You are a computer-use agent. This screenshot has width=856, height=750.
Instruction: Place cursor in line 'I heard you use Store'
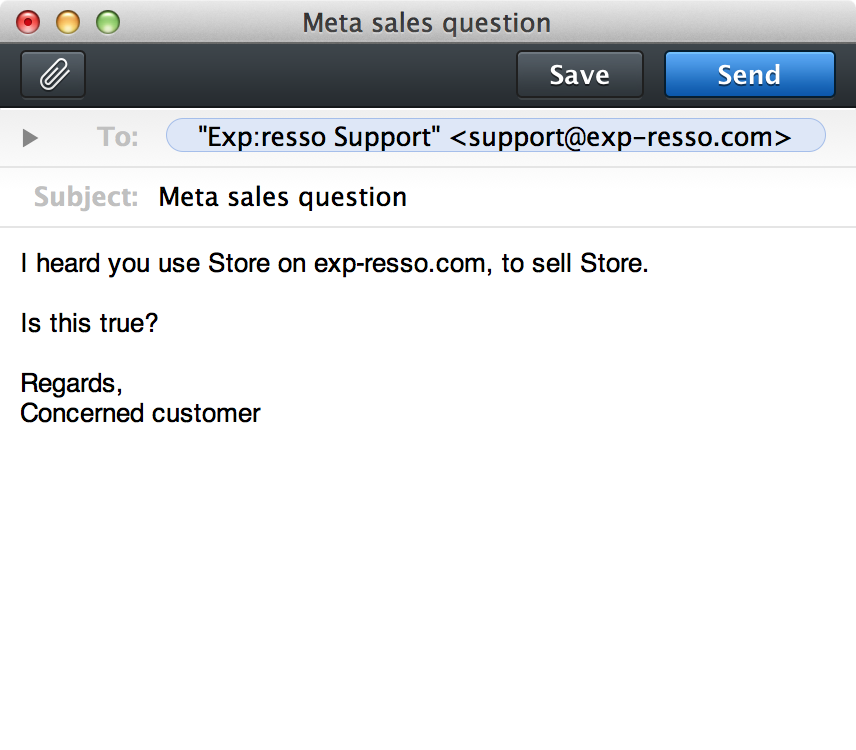click(x=334, y=264)
